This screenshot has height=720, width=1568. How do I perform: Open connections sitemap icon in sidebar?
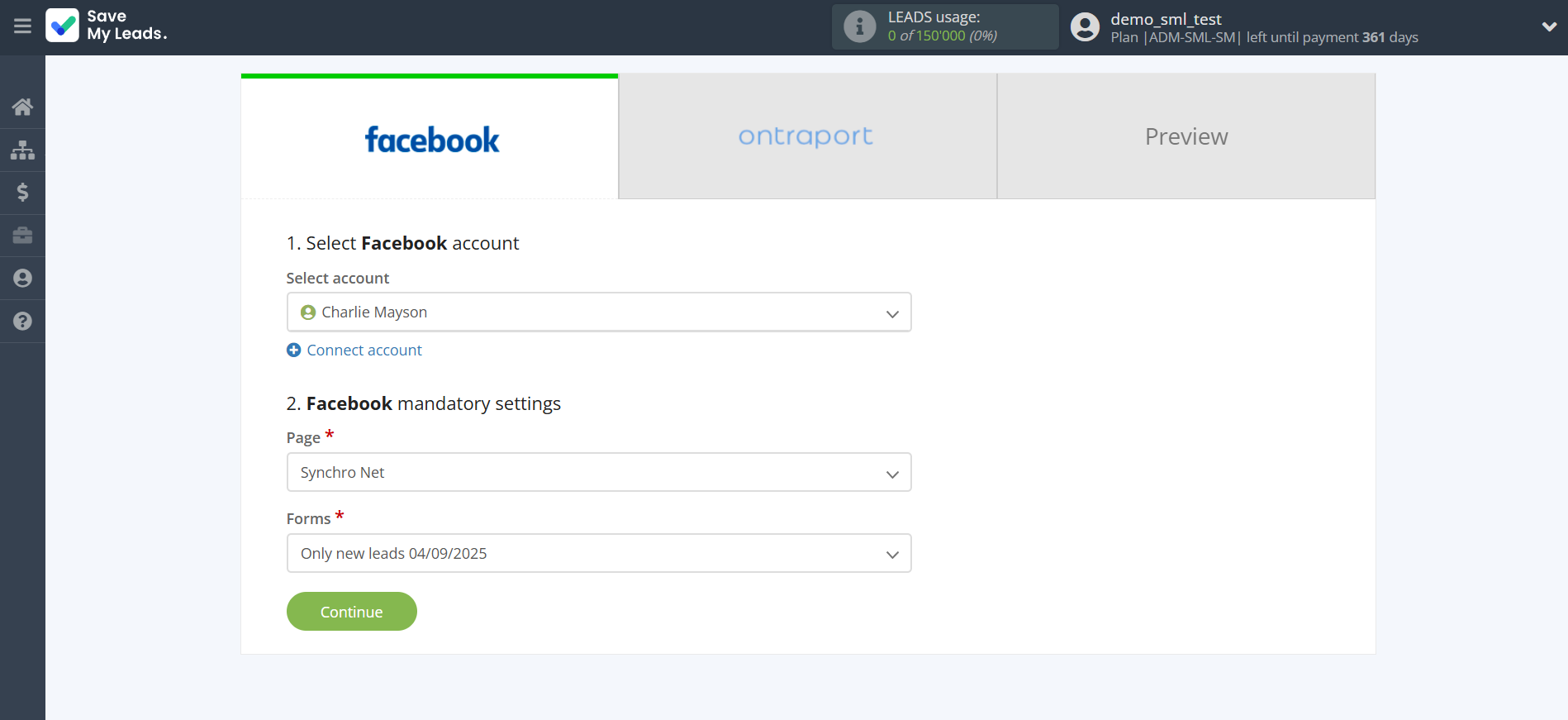click(x=22, y=150)
